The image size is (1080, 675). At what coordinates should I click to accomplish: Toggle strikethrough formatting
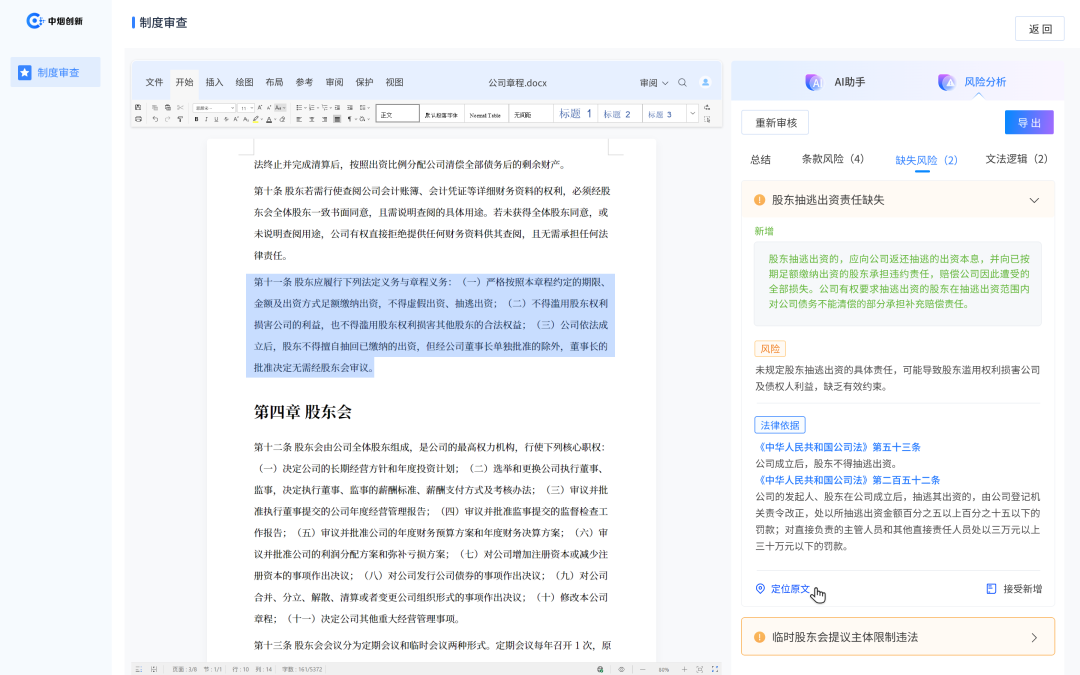(x=227, y=119)
